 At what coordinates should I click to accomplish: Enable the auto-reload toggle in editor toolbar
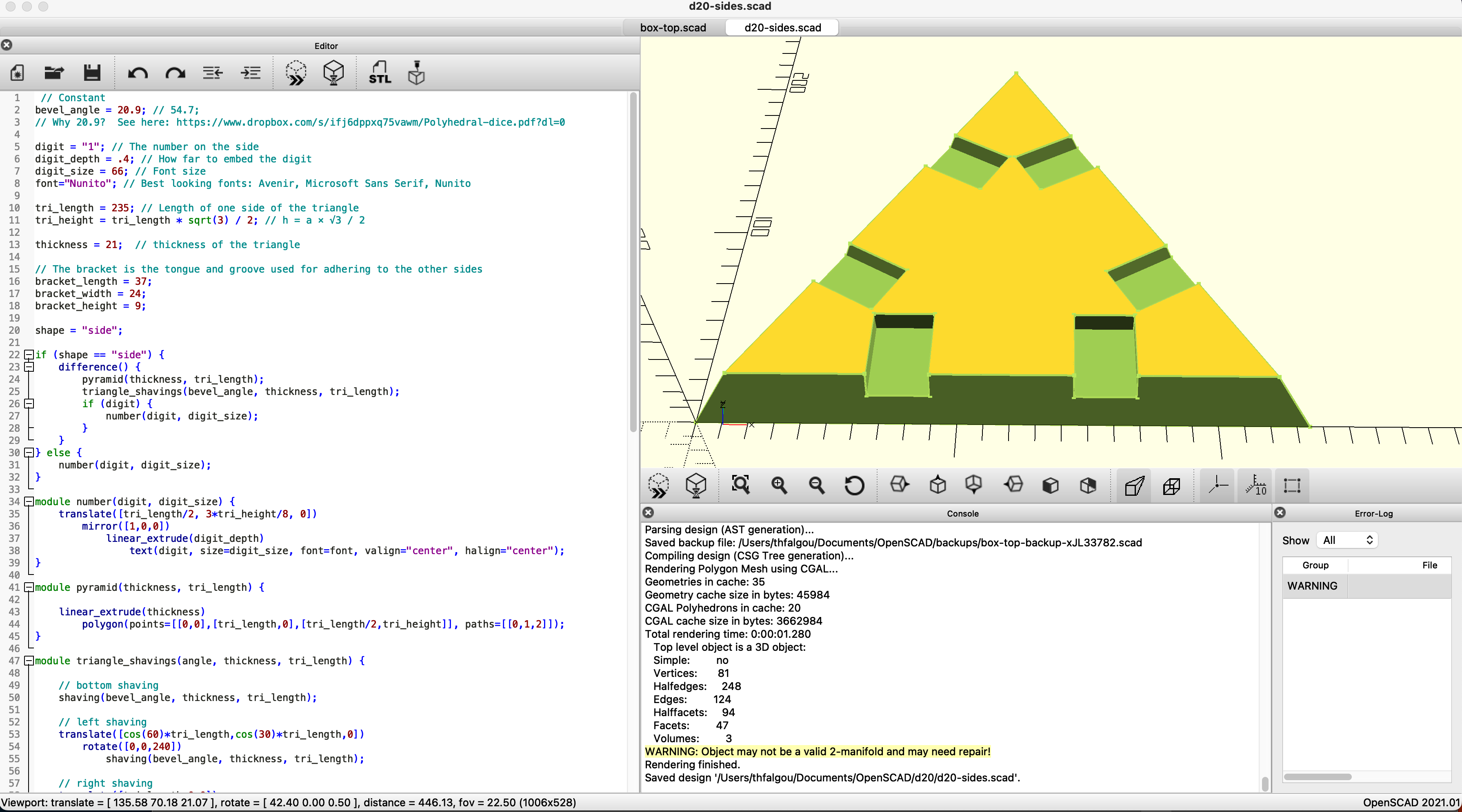(298, 72)
